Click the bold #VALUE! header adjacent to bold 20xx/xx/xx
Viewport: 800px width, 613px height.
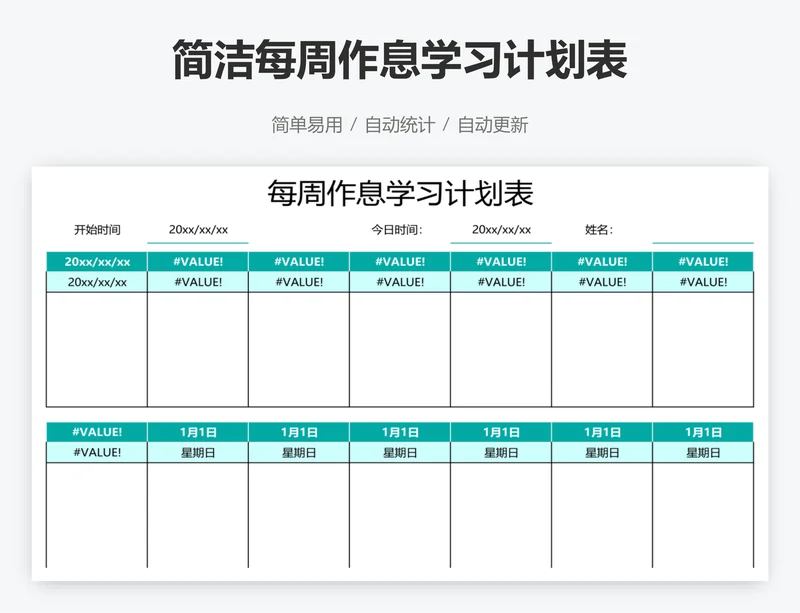(198, 262)
